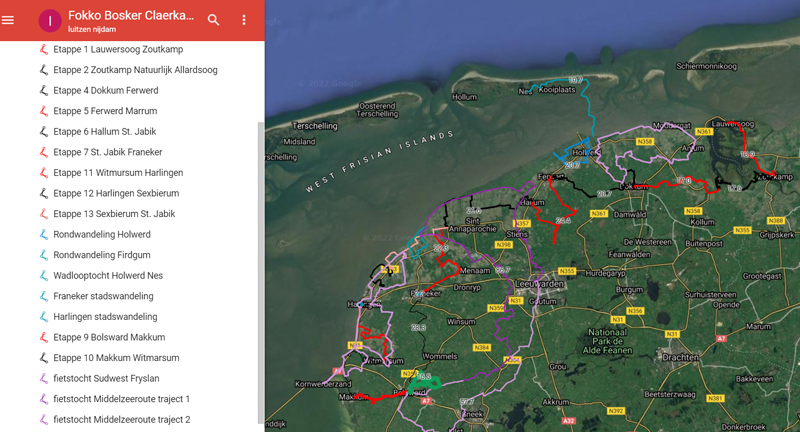Select Etappe 4 Dokkum Ferwerd
Image resolution: width=800 pixels, height=432 pixels.
[x=106, y=90]
